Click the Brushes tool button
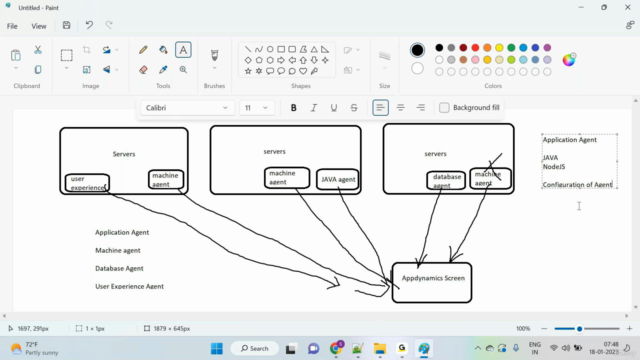This screenshot has width=640, height=360. 214,55
